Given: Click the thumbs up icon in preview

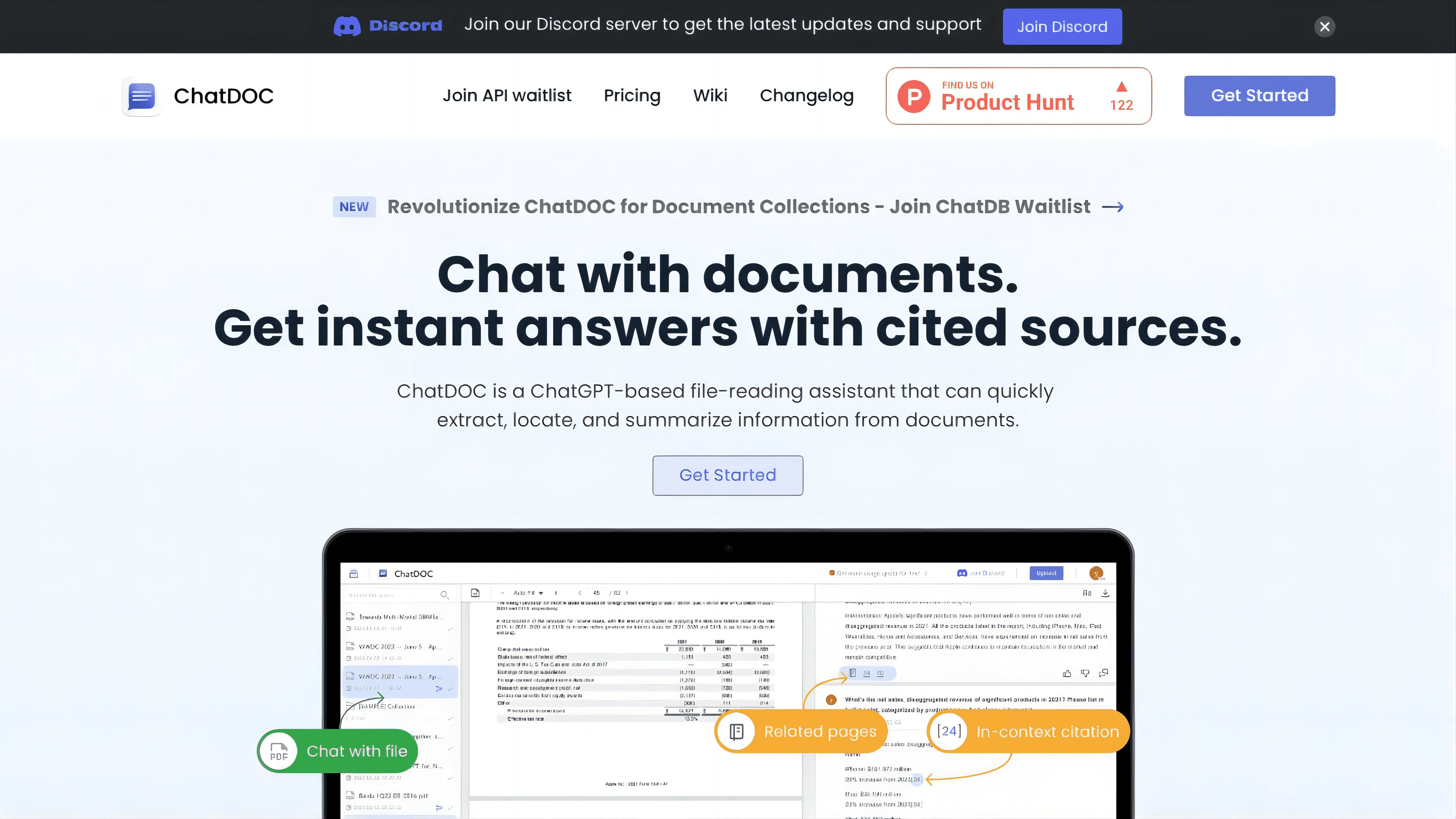Looking at the screenshot, I should [x=1067, y=673].
